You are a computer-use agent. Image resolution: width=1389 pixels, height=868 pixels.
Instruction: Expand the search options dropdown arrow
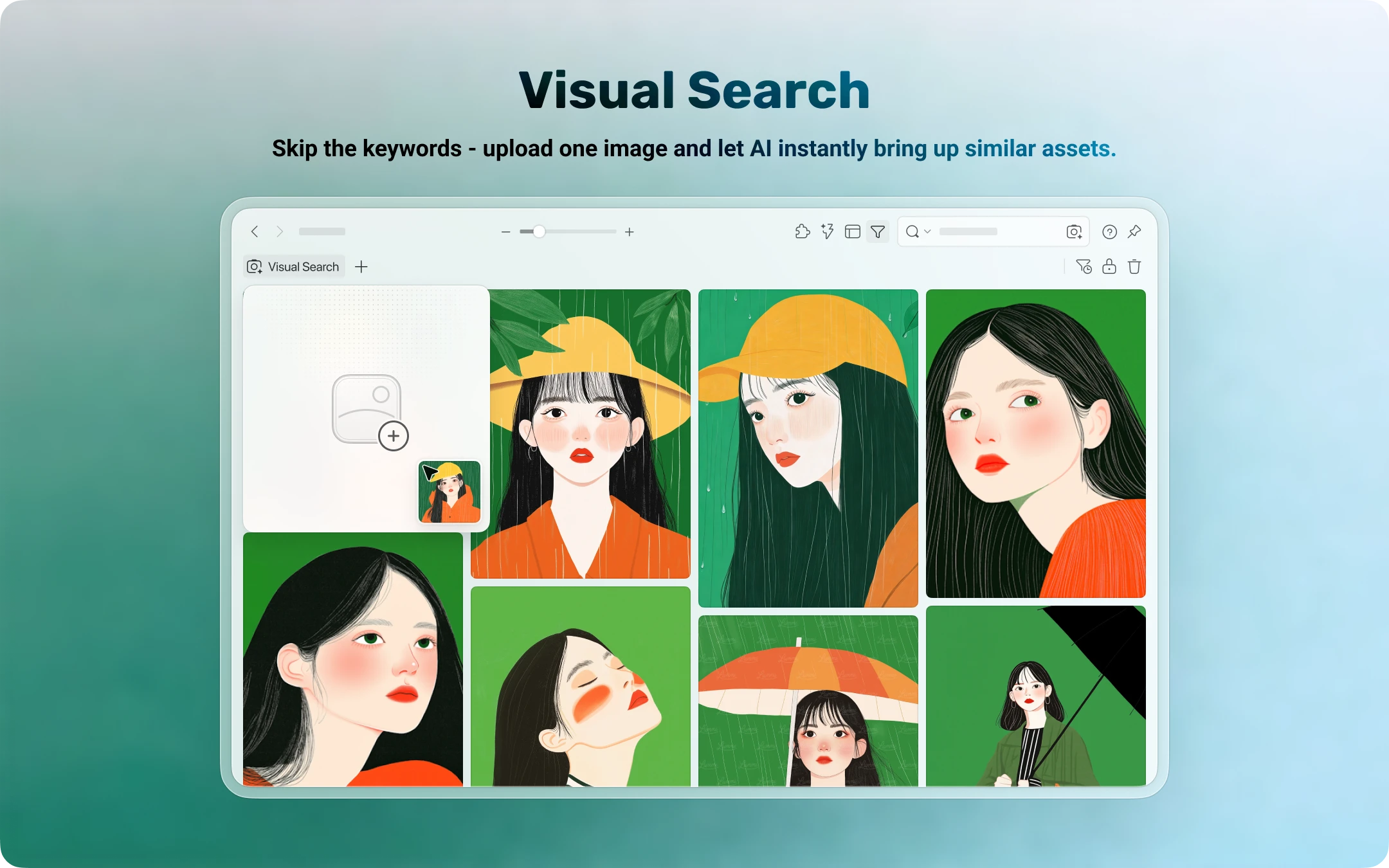point(927,231)
